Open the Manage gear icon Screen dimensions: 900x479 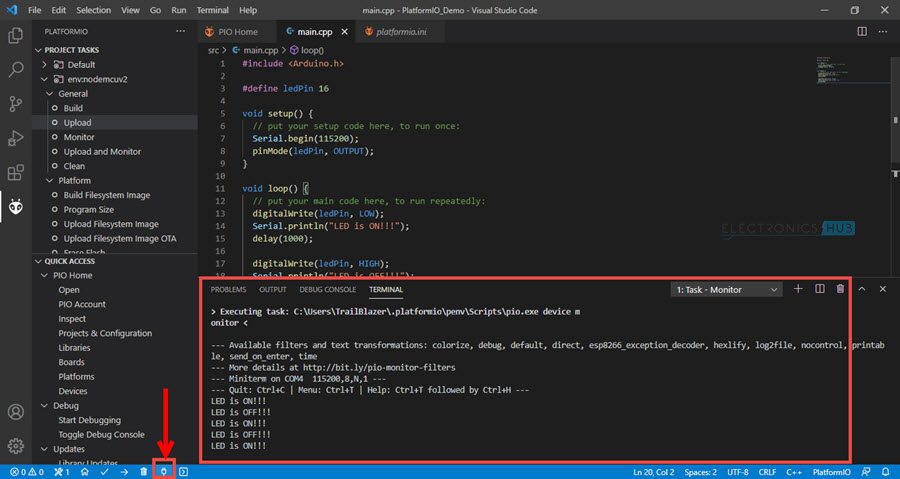pyautogui.click(x=15, y=446)
